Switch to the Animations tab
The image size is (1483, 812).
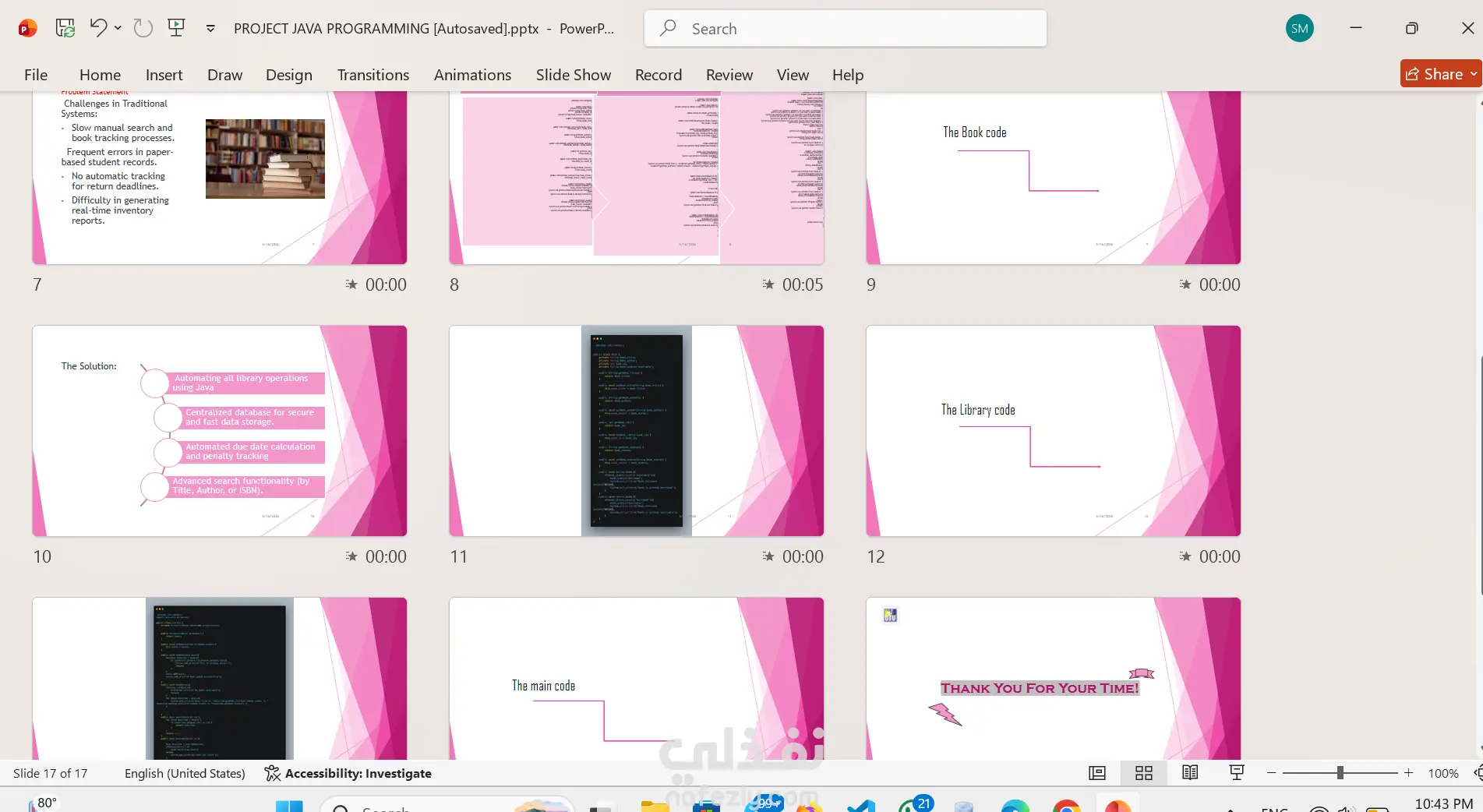tap(472, 75)
